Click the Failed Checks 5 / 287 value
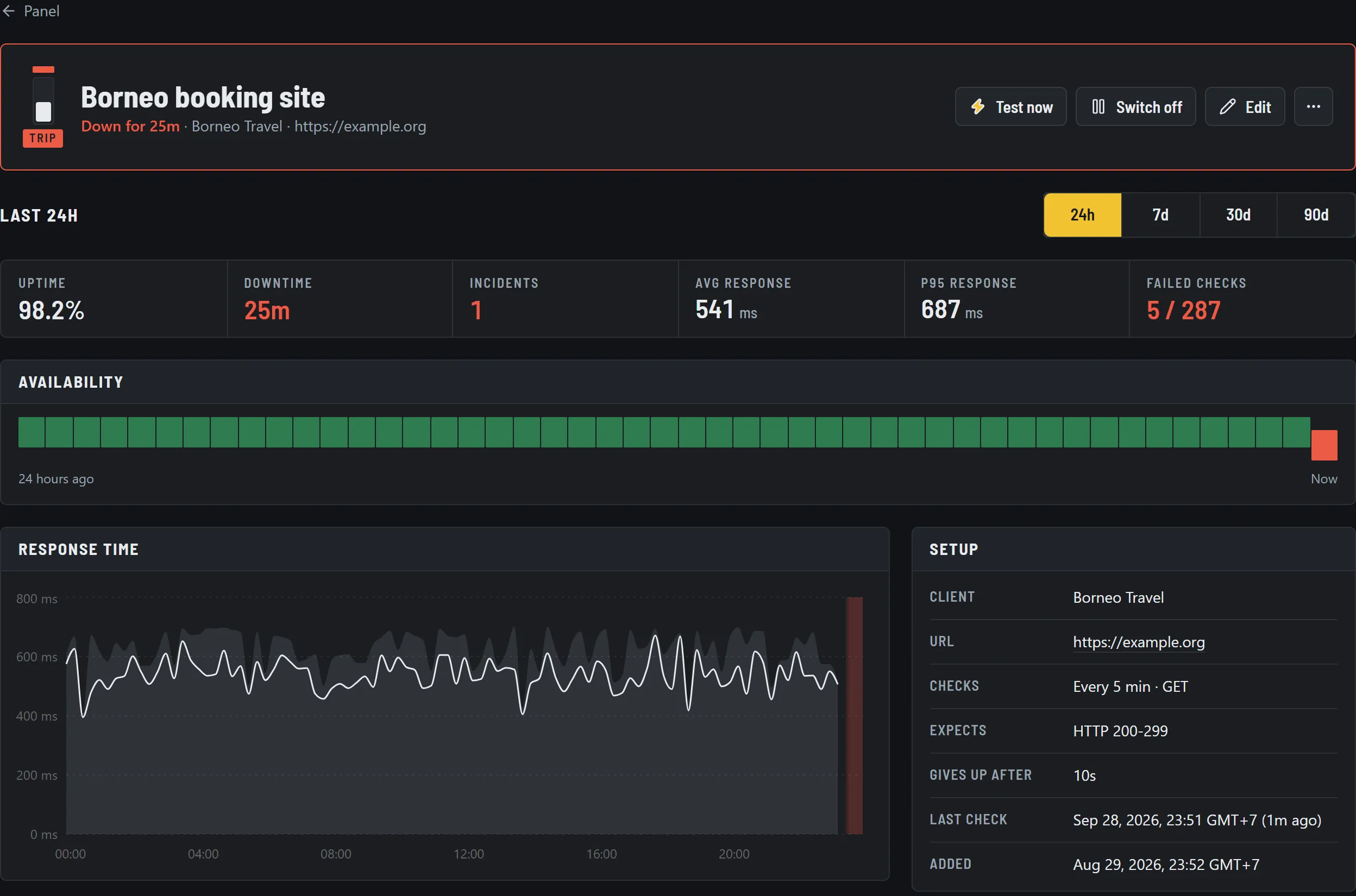 click(1183, 310)
